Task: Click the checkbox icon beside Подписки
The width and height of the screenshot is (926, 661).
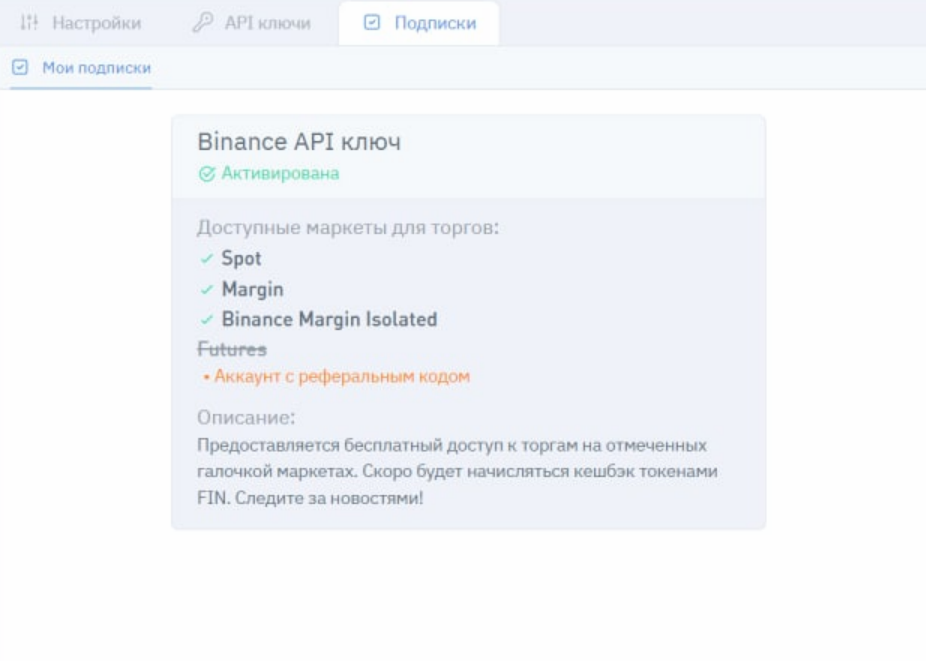Action: [372, 23]
